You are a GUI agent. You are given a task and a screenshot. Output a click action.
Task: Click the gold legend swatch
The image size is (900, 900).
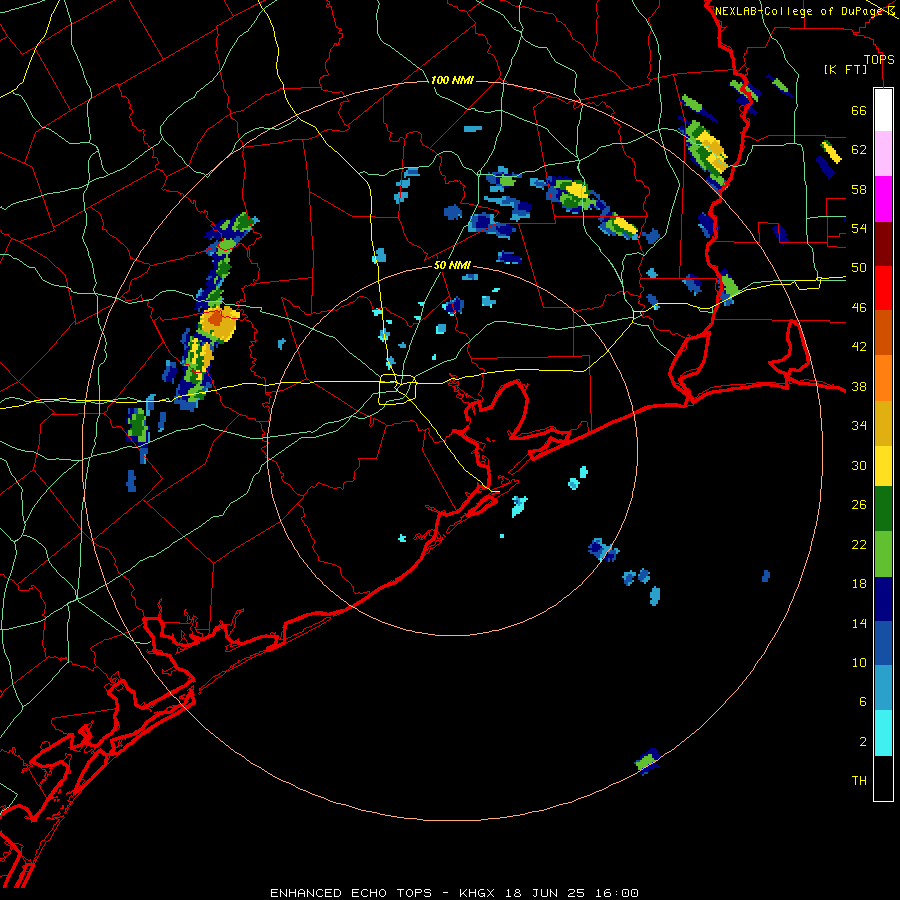(x=883, y=423)
